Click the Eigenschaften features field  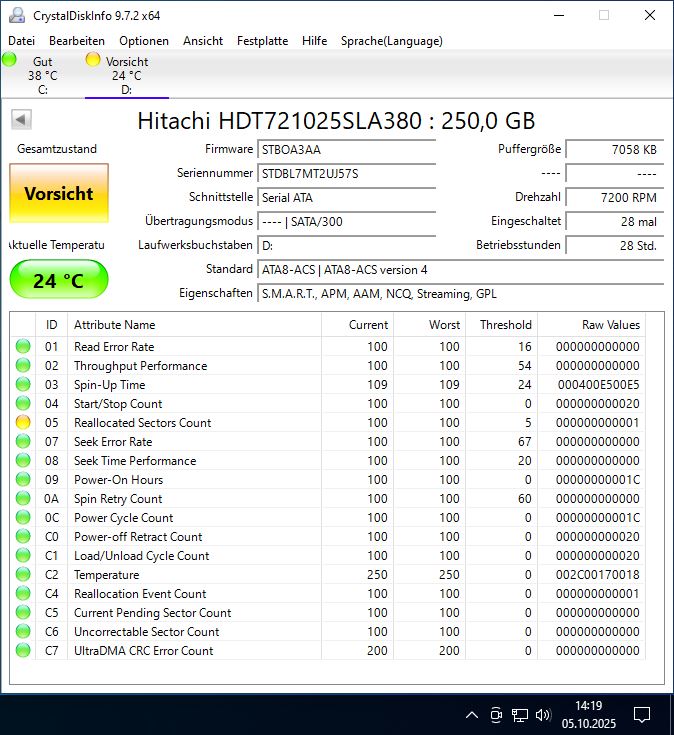(x=460, y=293)
